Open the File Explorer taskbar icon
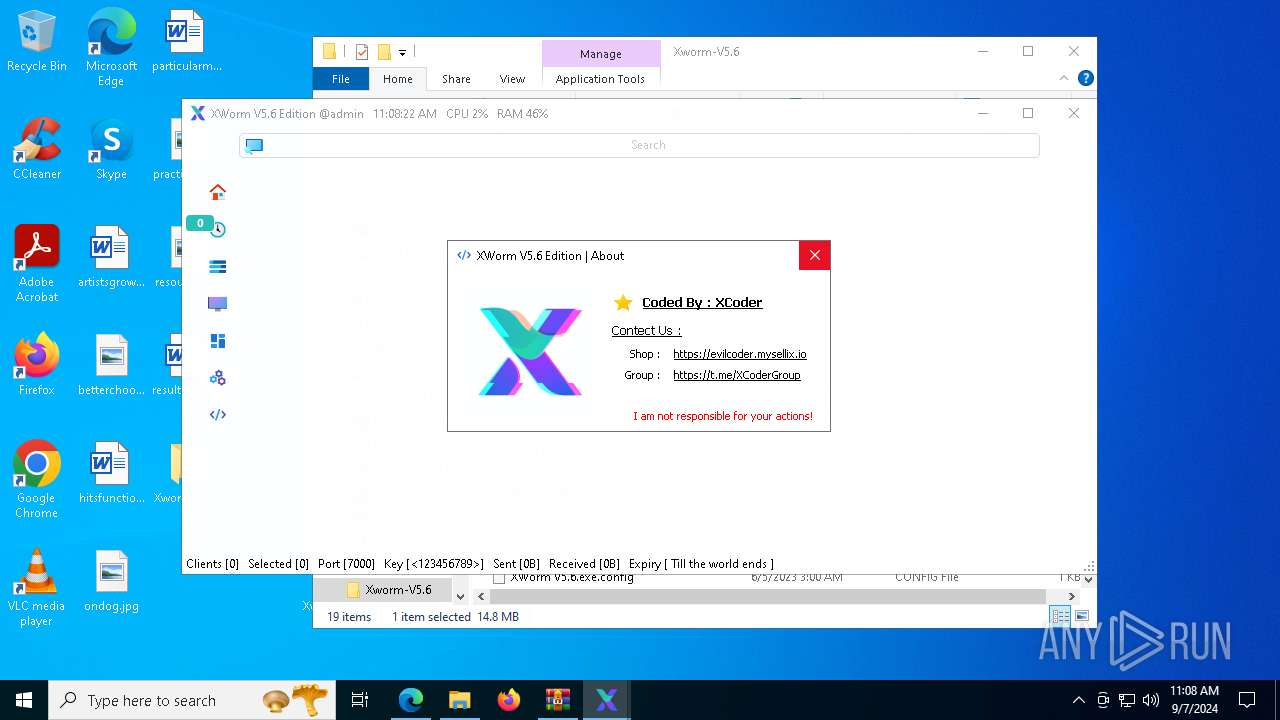The height and width of the screenshot is (720, 1280). [460, 700]
